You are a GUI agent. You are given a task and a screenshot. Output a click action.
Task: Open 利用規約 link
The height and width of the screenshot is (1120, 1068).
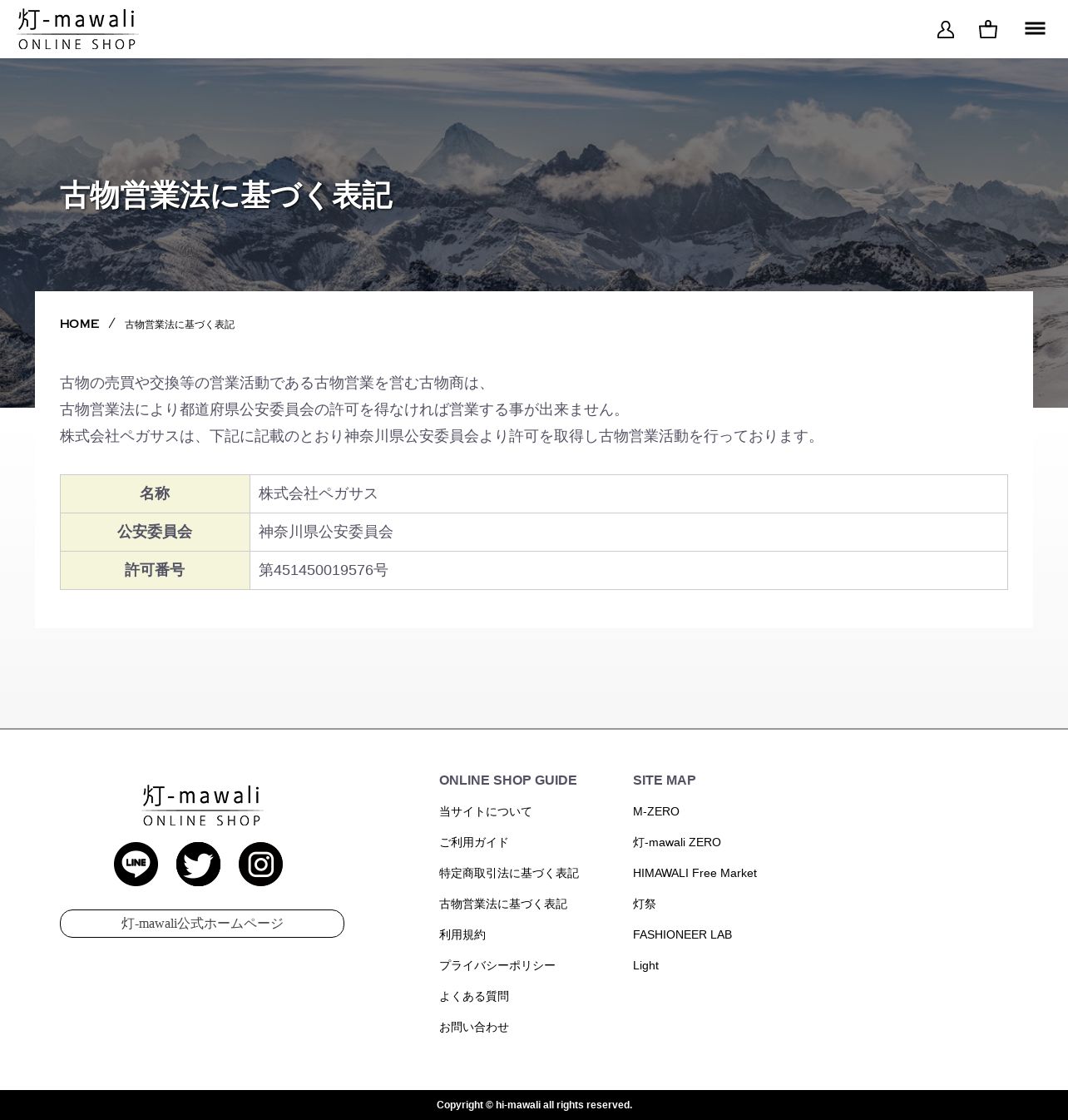pyautogui.click(x=462, y=934)
